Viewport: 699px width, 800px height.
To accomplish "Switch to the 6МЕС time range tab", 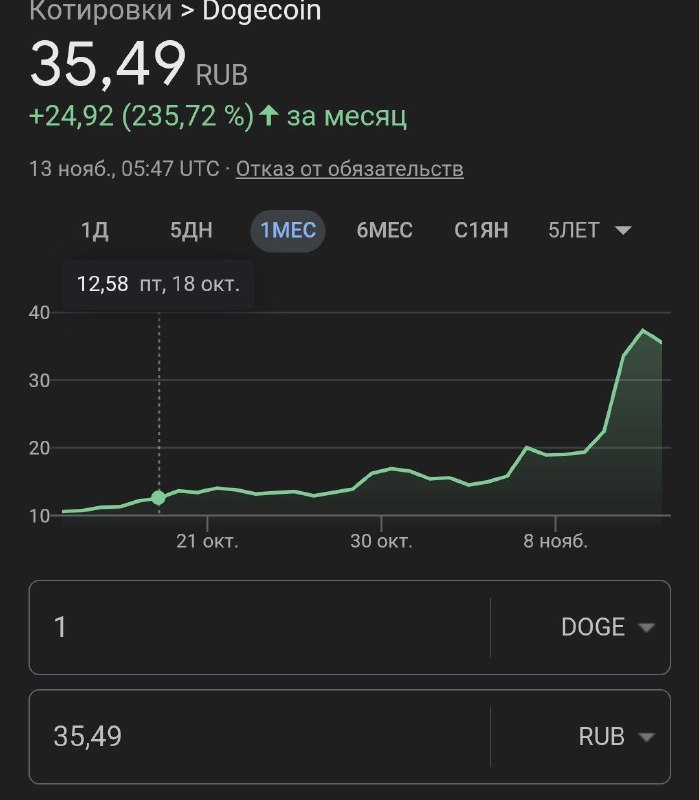I will [384, 231].
